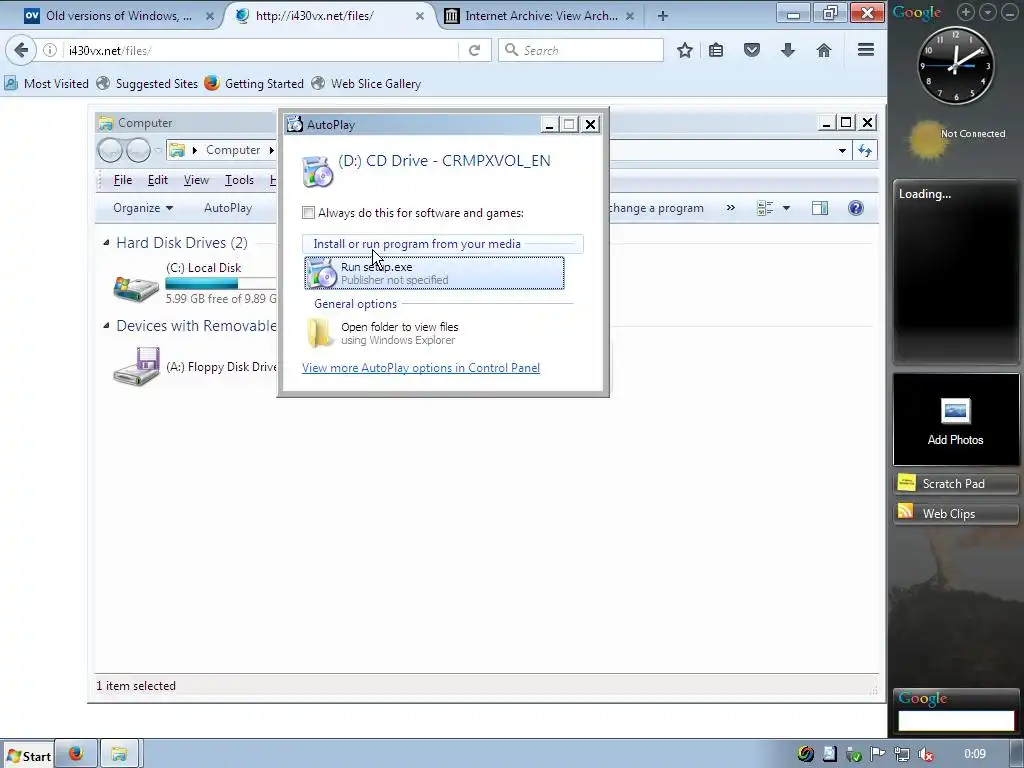The height and width of the screenshot is (768, 1024).
Task: Click network icon in system tray
Action: coord(902,754)
